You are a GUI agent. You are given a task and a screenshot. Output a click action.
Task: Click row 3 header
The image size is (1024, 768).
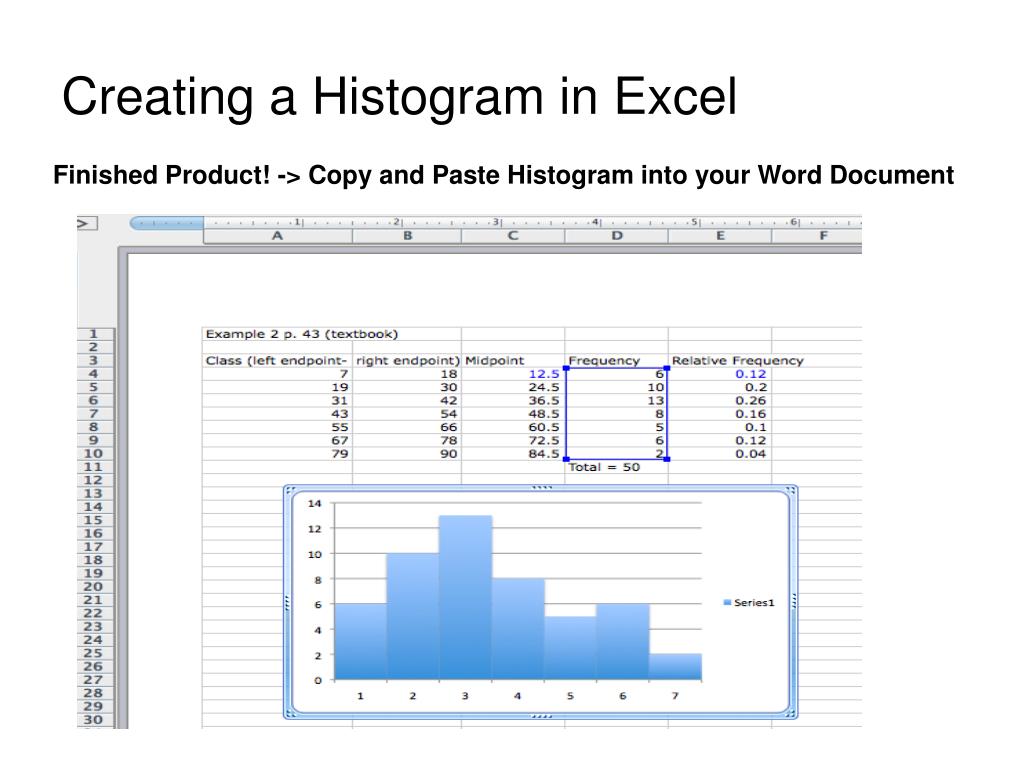click(x=95, y=360)
